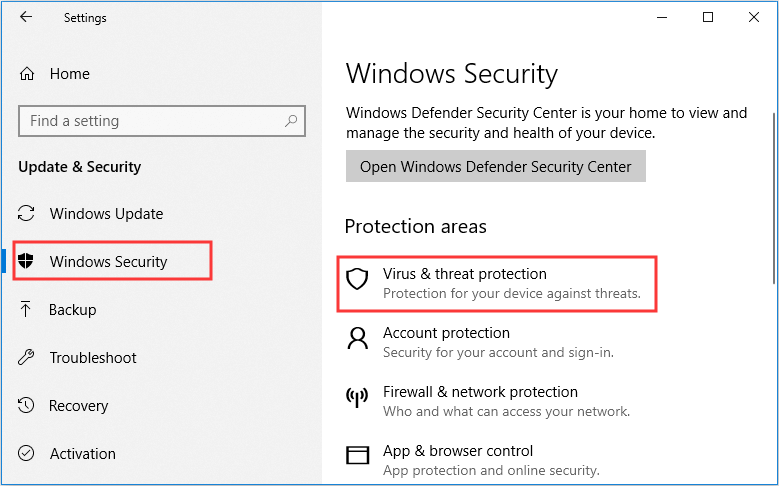
Task: Click the Windows Update refresh arrows icon
Action: (x=26, y=213)
